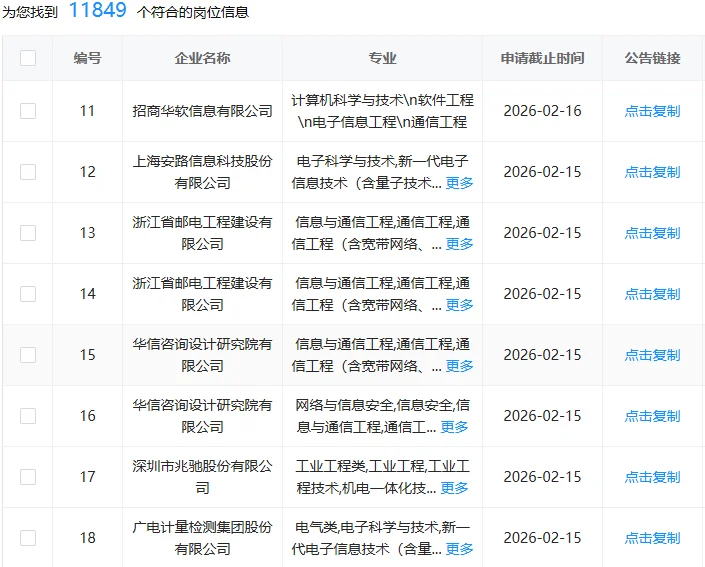The width and height of the screenshot is (705, 567).
Task: Click deadline 2026-02-15 in row 12
Action: click(x=542, y=172)
